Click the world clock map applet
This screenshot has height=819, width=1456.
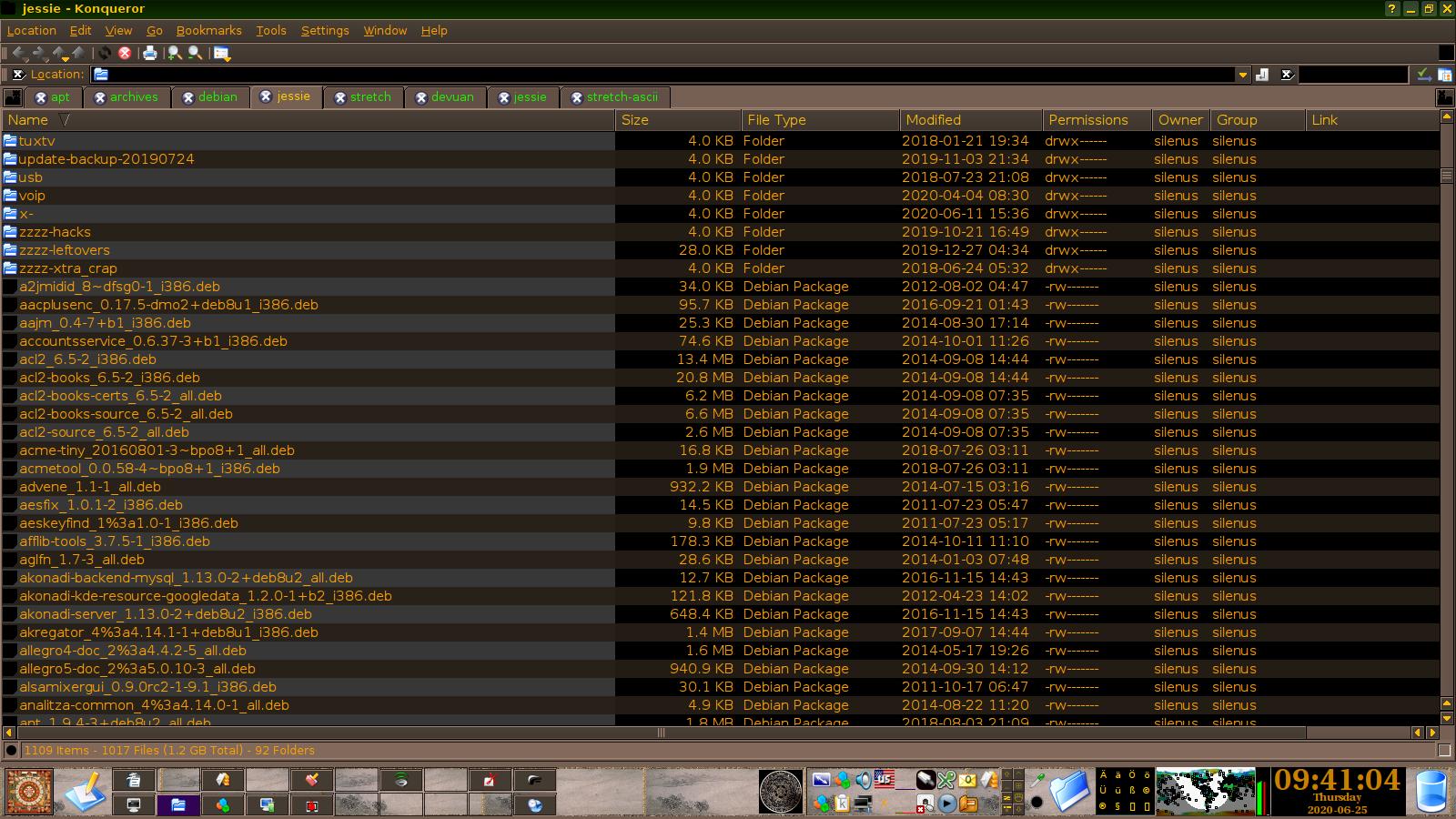click(1205, 791)
